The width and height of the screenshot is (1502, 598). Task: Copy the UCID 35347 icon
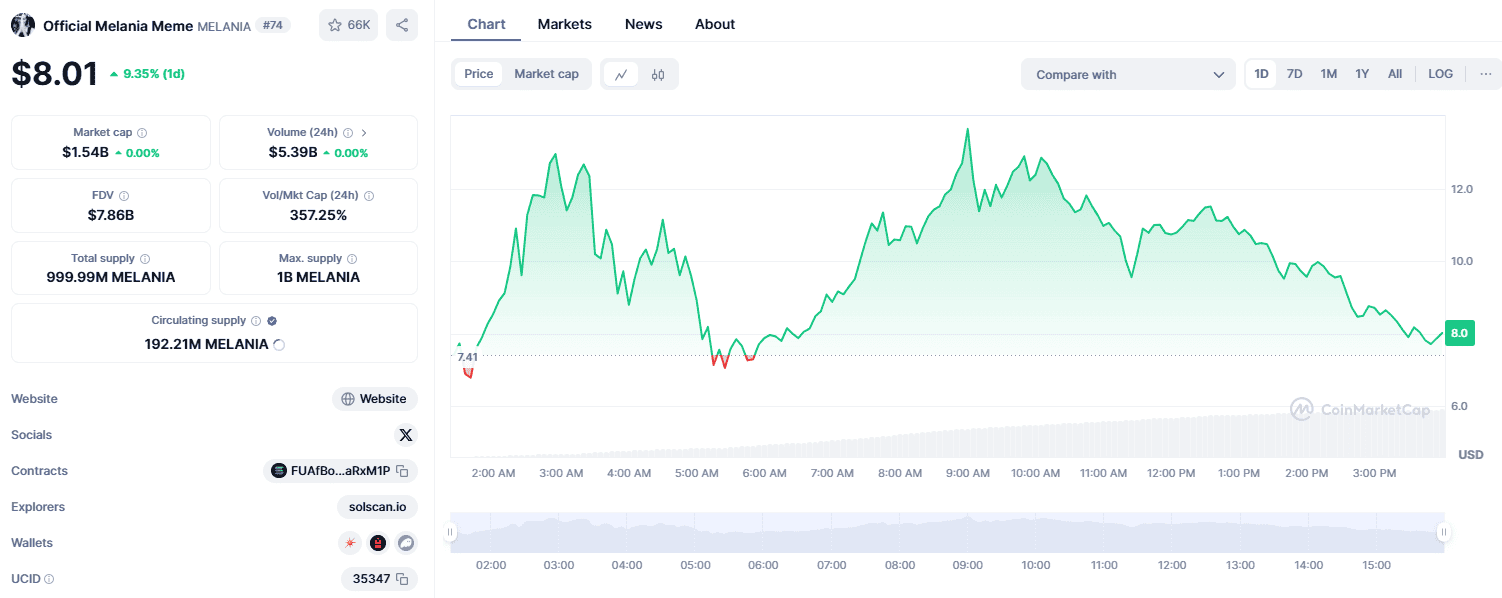tap(402, 579)
